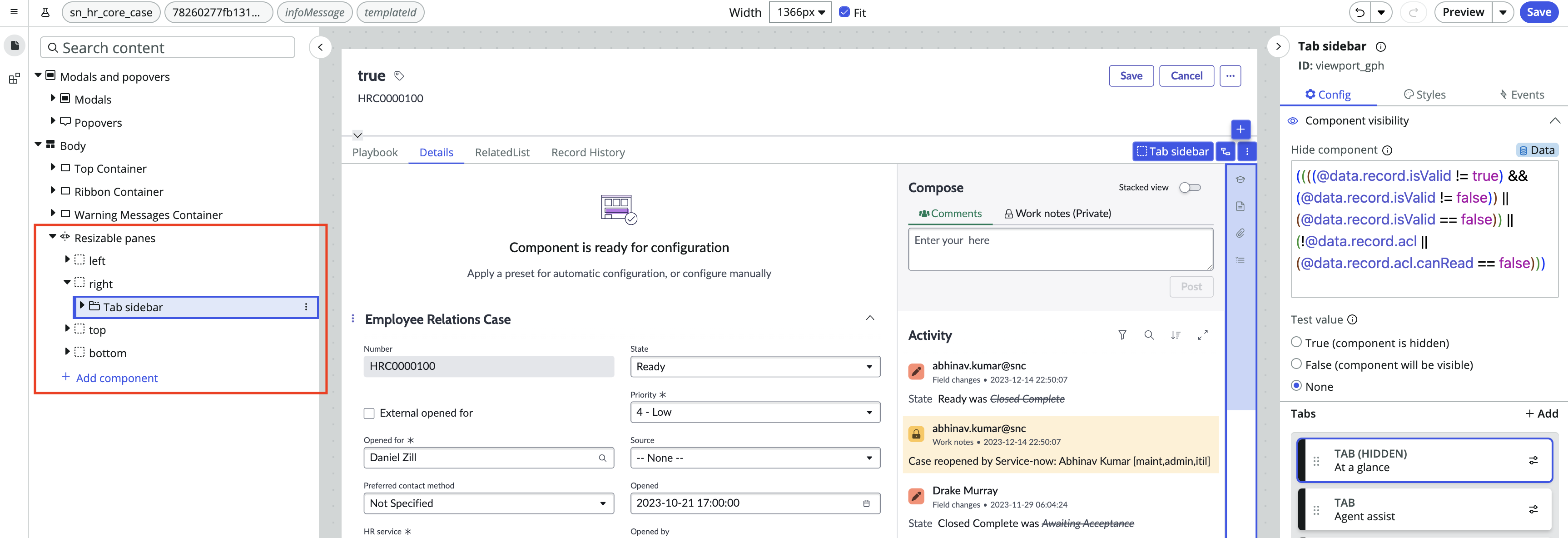Click the Search content field

(x=168, y=47)
